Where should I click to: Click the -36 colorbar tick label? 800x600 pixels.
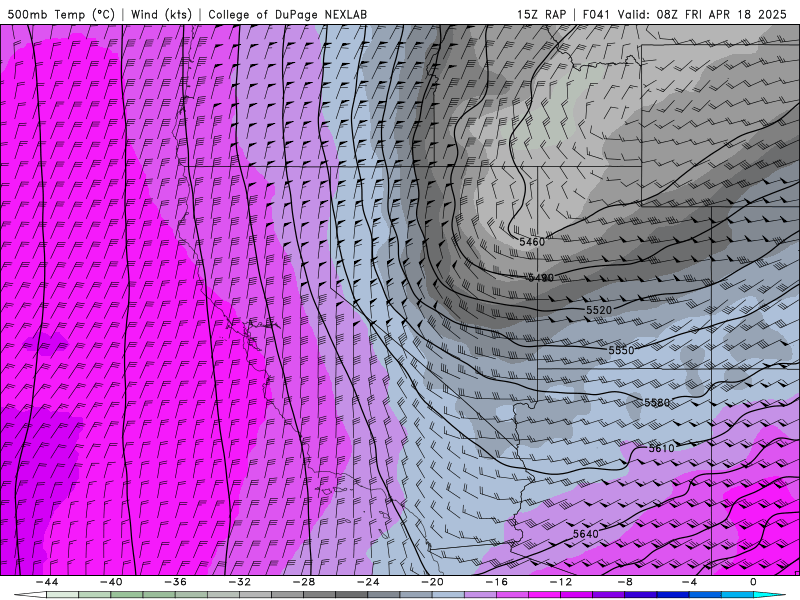176,582
